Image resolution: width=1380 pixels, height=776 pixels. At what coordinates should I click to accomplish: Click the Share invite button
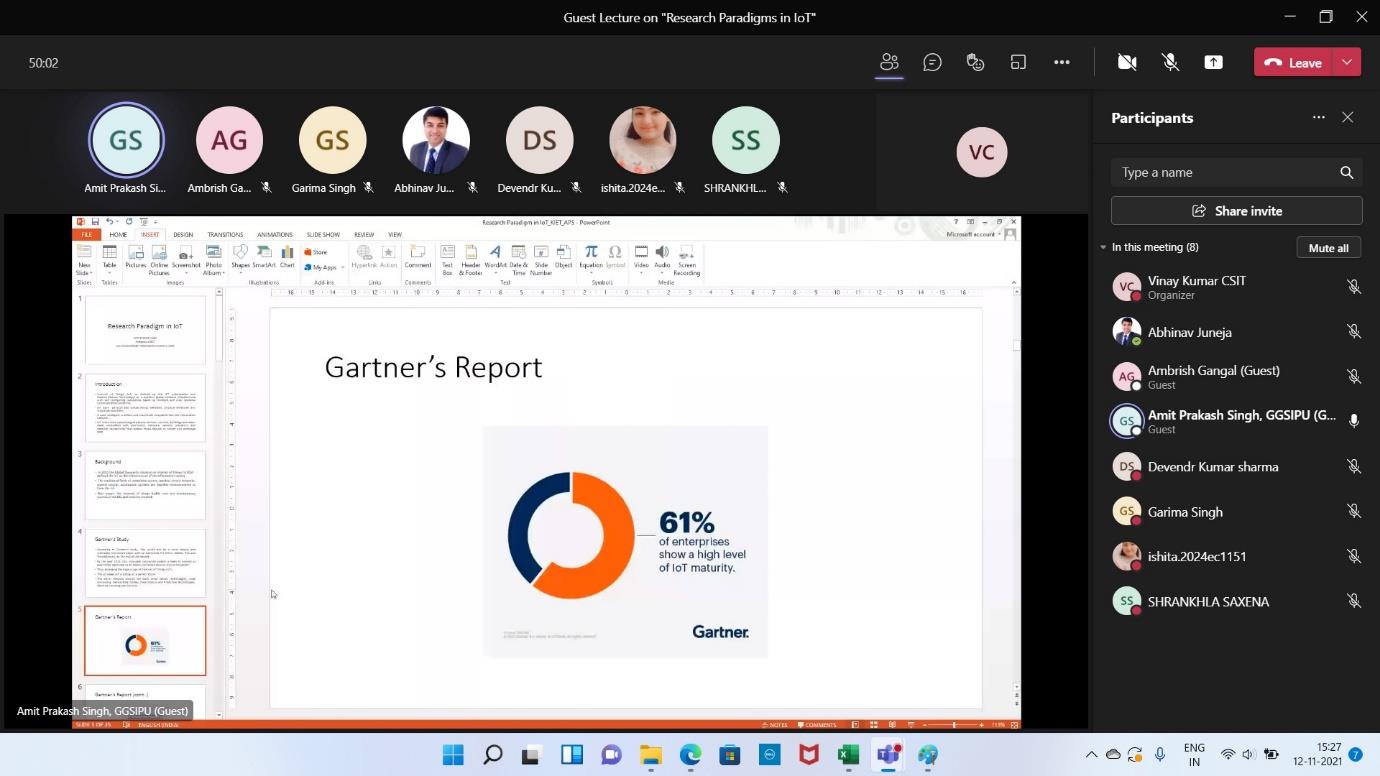[x=1236, y=211]
